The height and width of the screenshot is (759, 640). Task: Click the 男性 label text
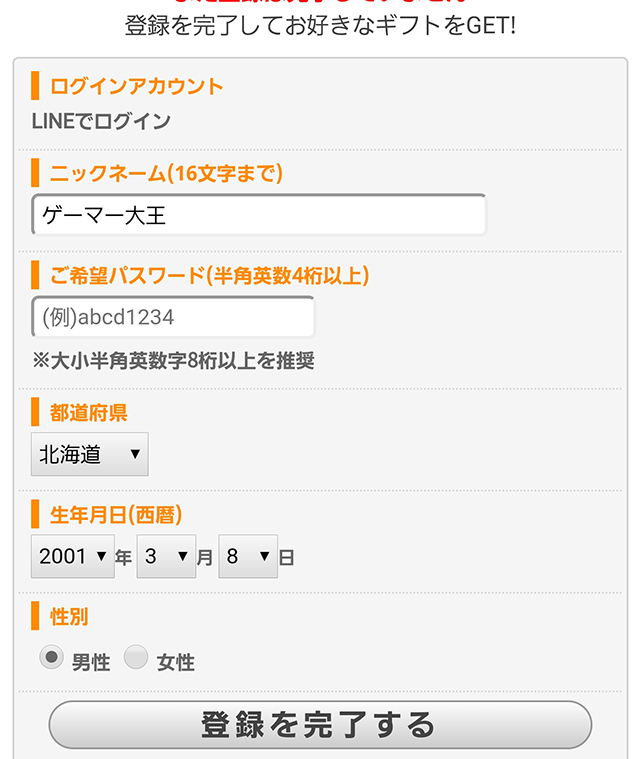(91, 662)
